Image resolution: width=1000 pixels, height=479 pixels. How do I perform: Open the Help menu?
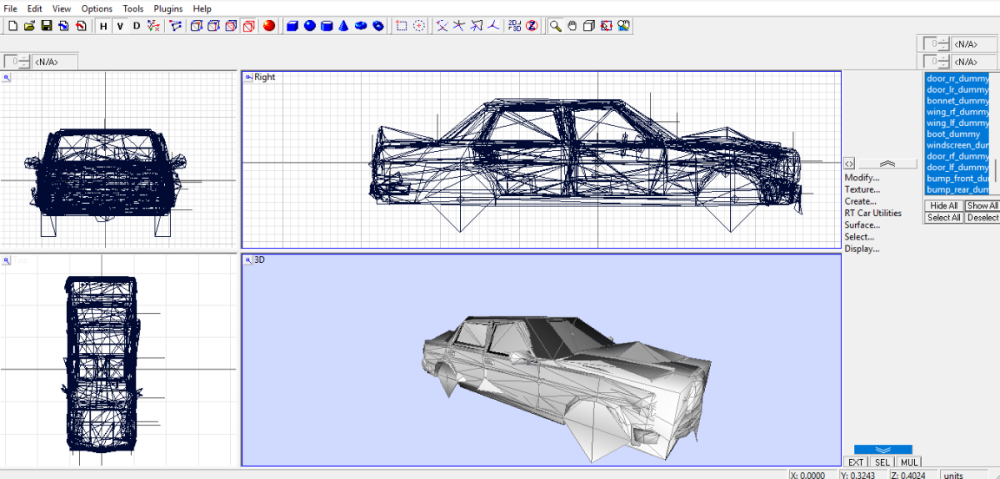click(x=202, y=9)
